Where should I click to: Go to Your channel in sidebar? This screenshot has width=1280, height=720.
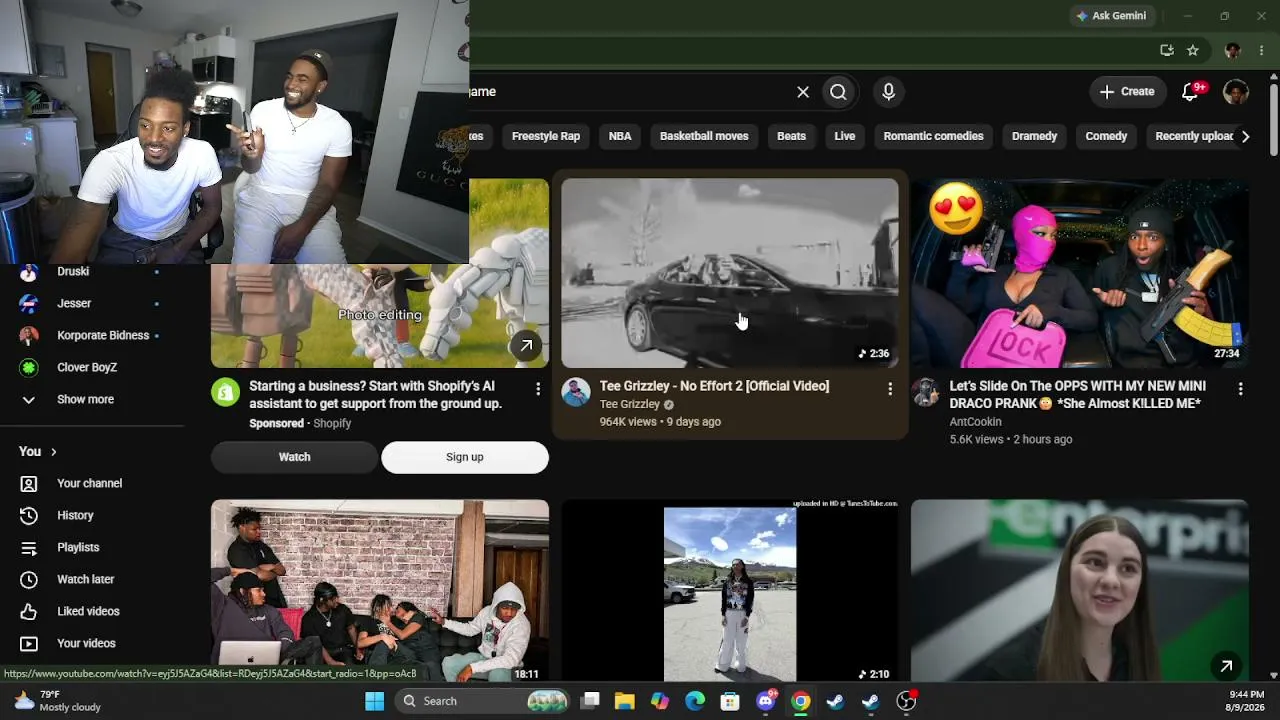click(x=89, y=483)
